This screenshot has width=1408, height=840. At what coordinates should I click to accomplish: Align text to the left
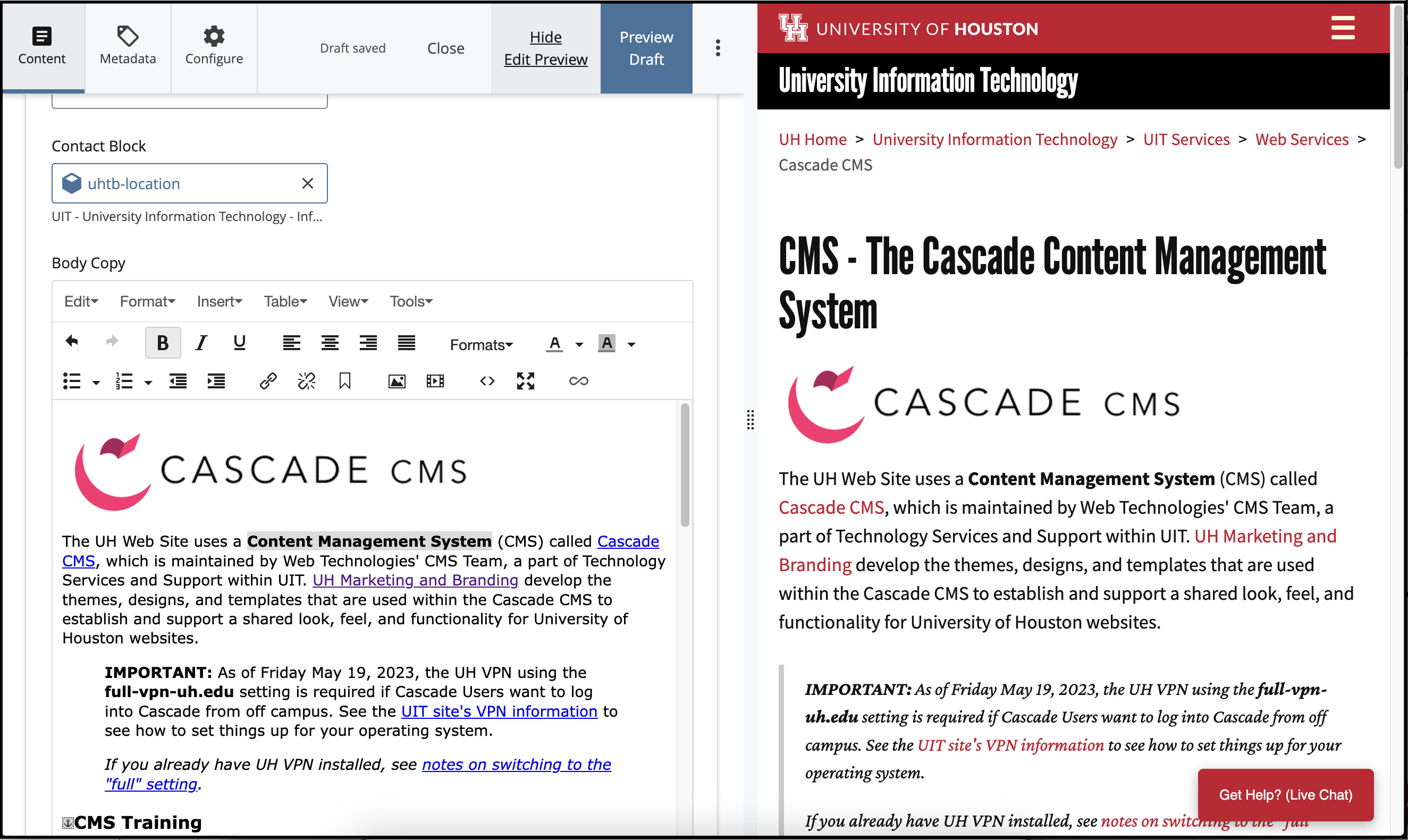pyautogui.click(x=292, y=343)
